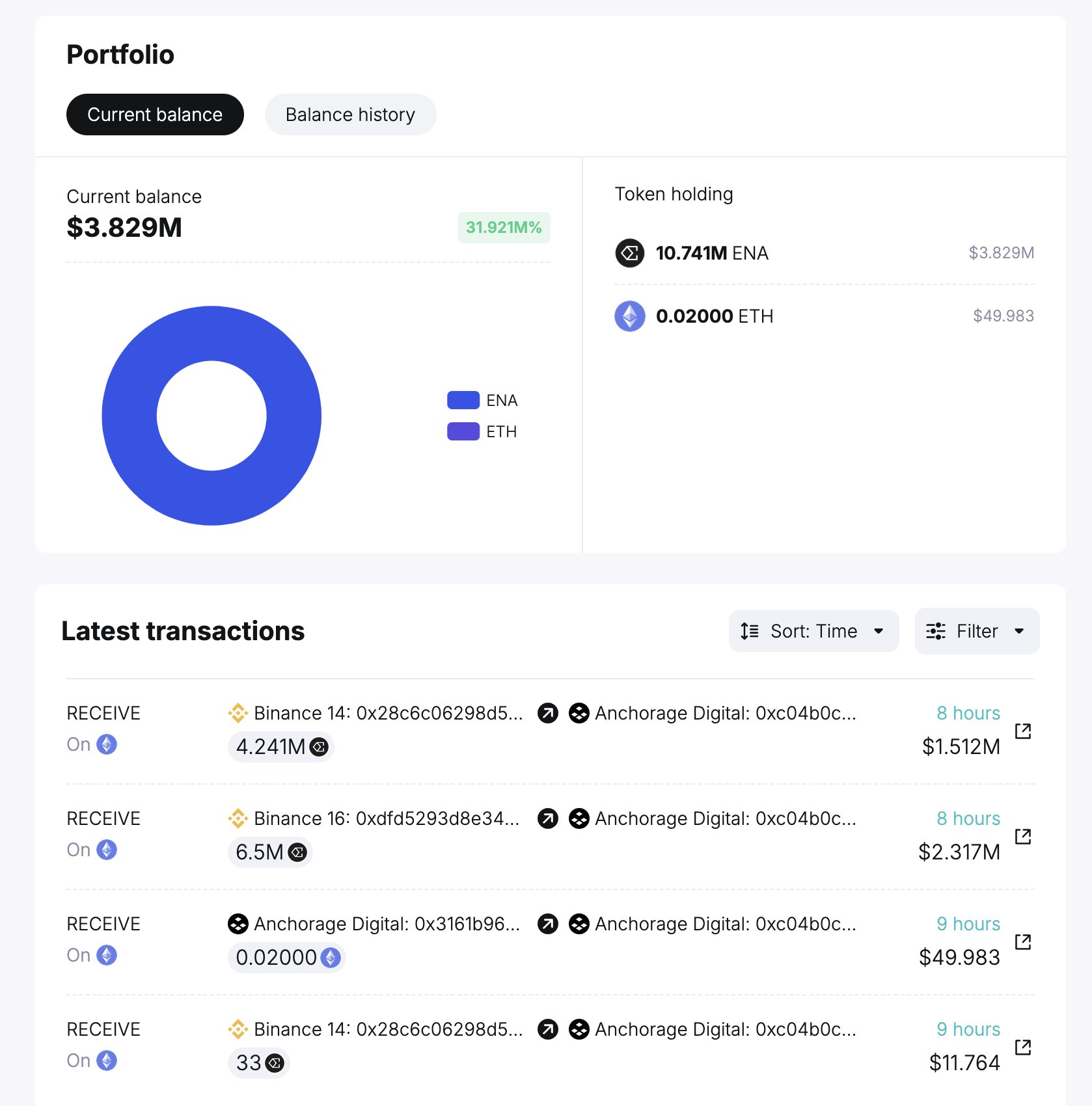Click the Binance 16 sender logo icon
The height and width of the screenshot is (1106, 1092).
(x=238, y=818)
